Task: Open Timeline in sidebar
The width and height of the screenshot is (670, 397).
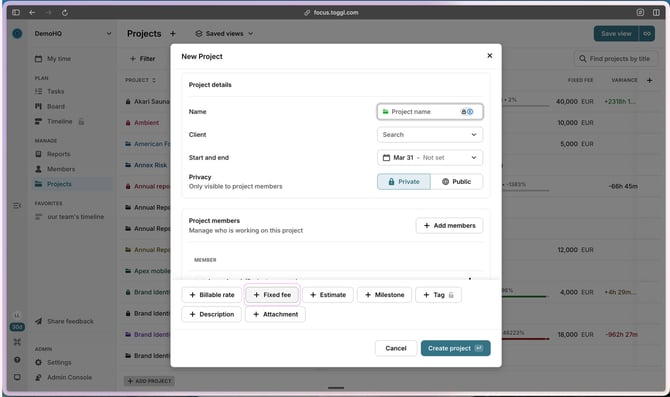Action: pos(59,121)
